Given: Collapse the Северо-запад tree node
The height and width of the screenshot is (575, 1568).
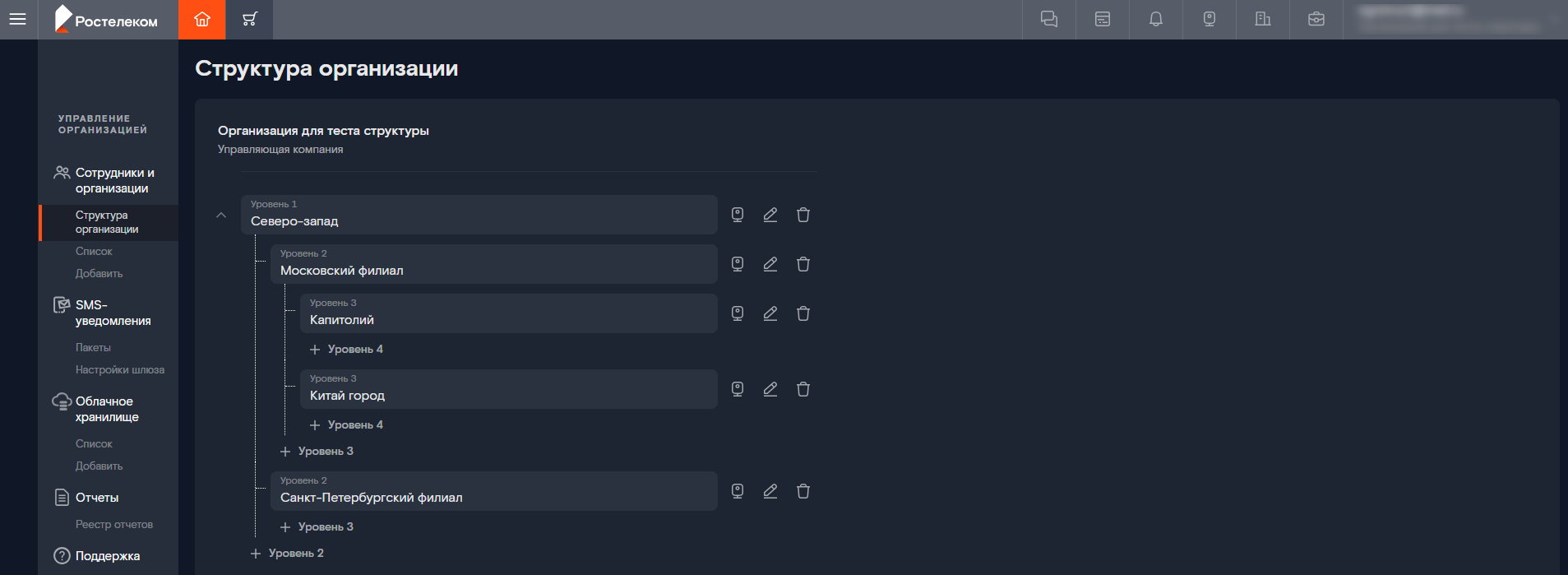Looking at the screenshot, I should tap(221, 215).
